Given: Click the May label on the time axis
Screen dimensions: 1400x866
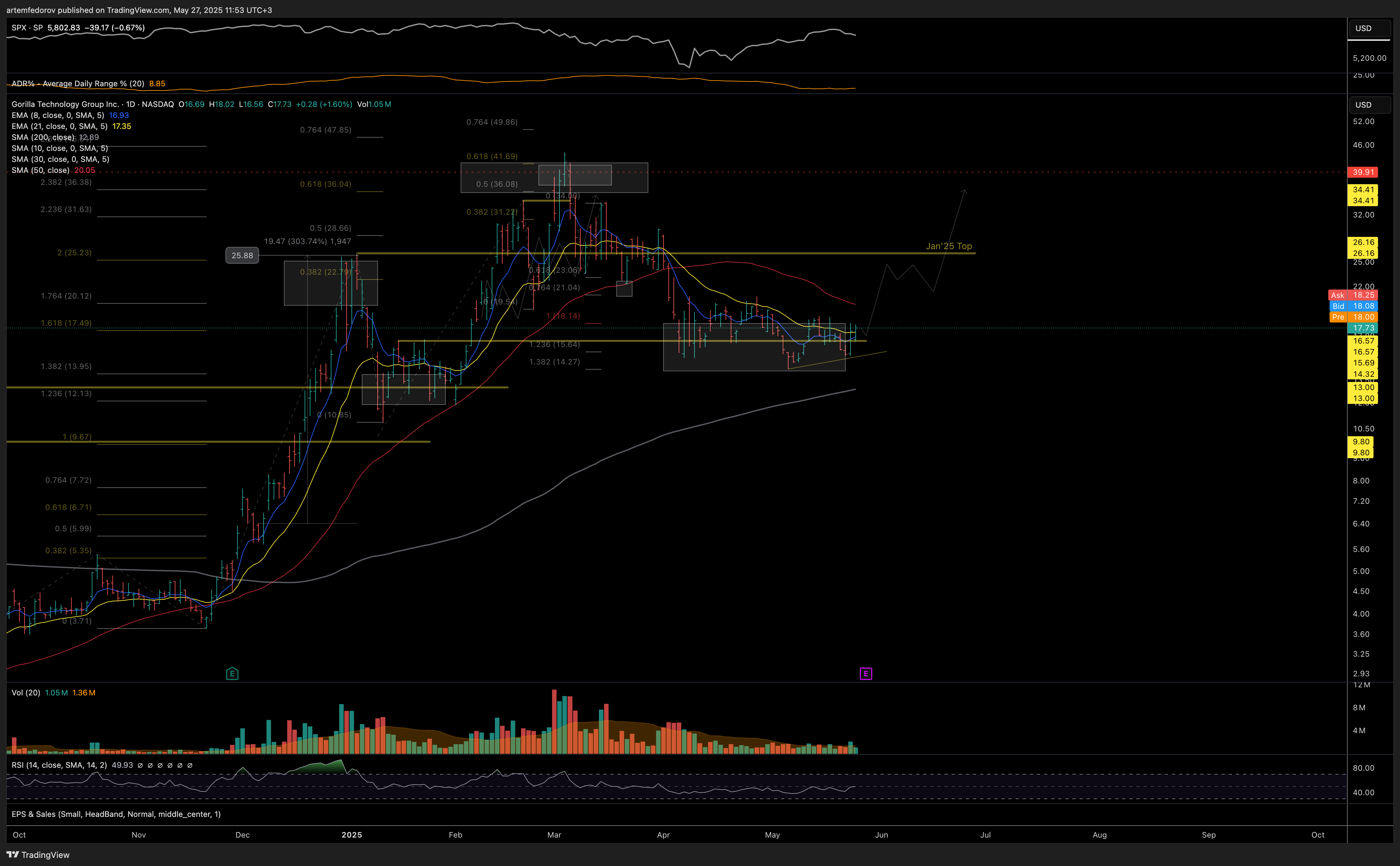Looking at the screenshot, I should point(772,835).
